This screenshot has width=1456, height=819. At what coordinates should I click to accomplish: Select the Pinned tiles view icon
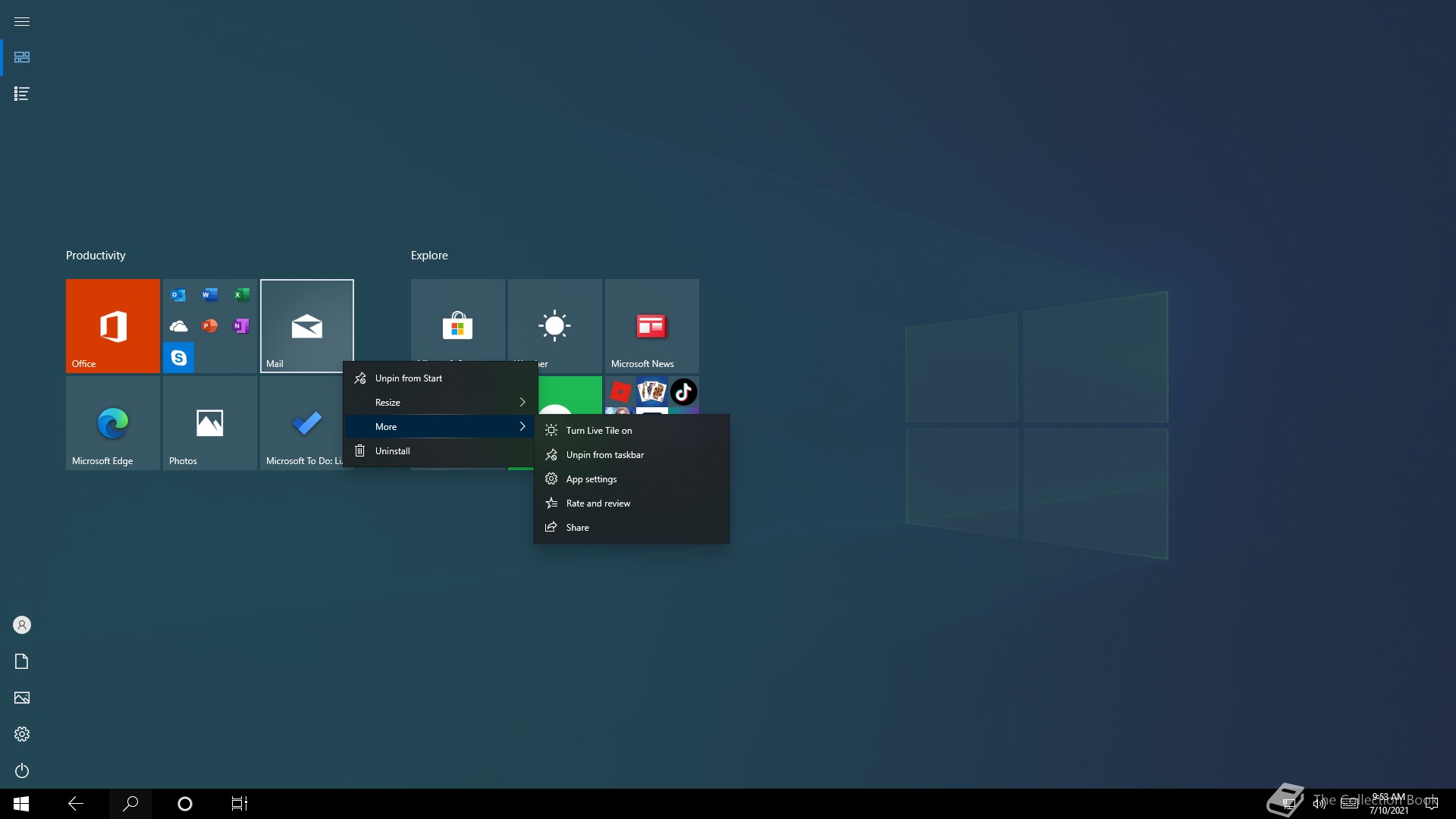22,58
